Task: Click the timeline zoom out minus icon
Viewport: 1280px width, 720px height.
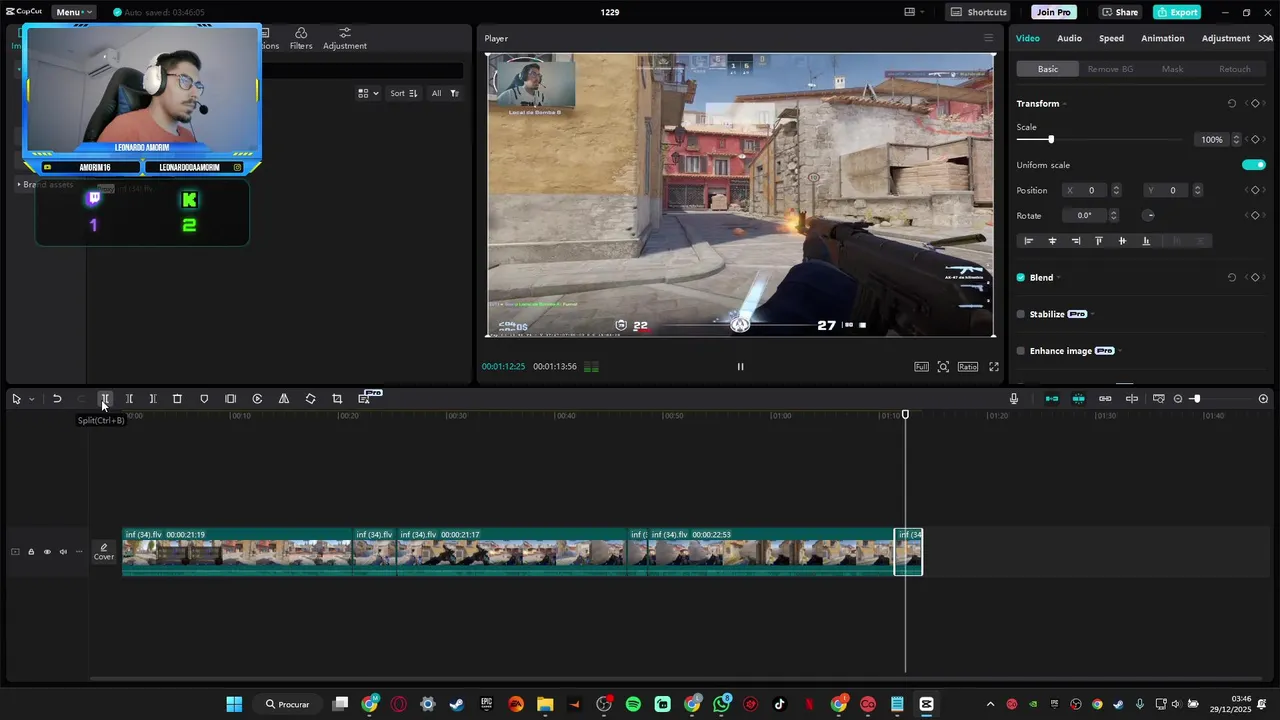Action: pos(1178,399)
